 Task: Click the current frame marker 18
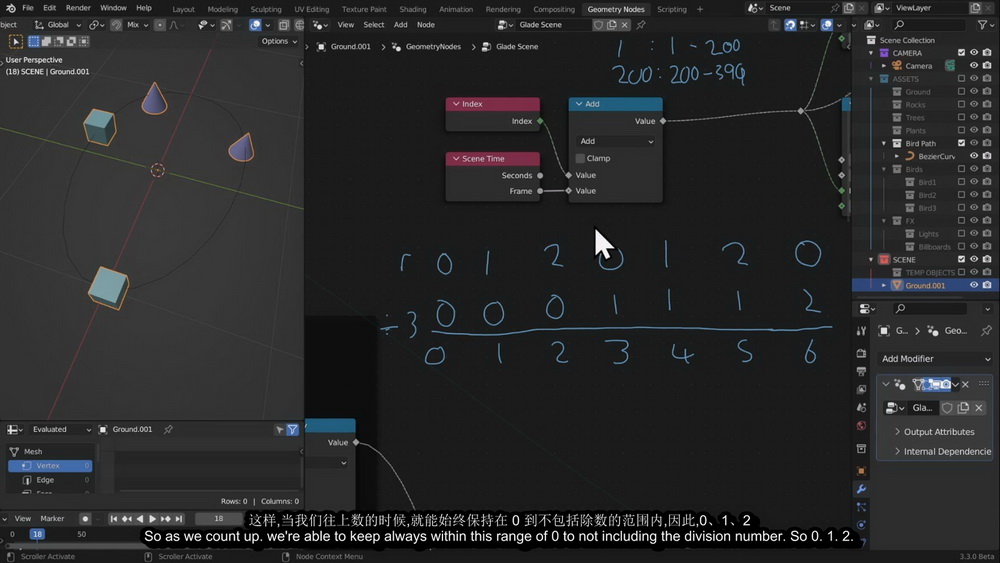click(37, 534)
